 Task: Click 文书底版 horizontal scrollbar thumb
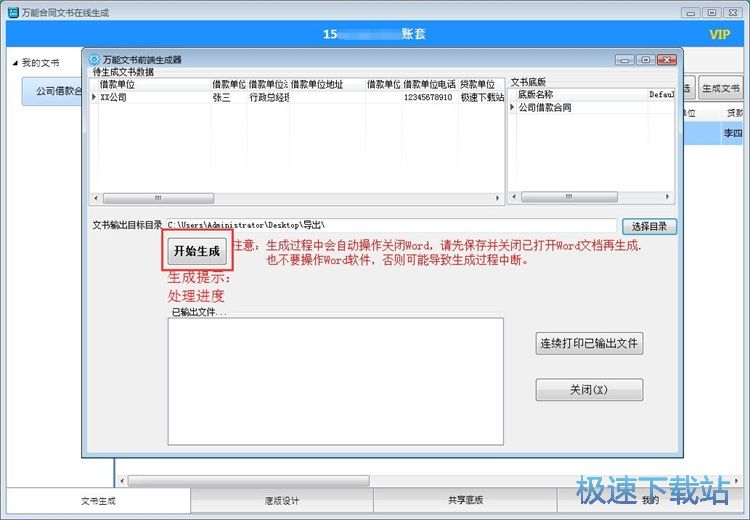click(569, 197)
